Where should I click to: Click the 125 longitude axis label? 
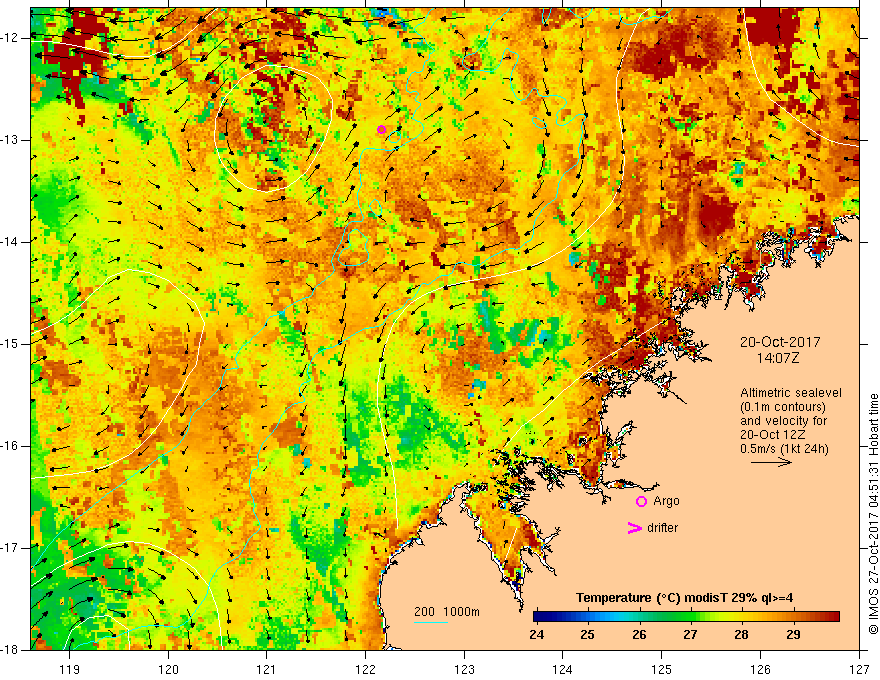point(662,669)
